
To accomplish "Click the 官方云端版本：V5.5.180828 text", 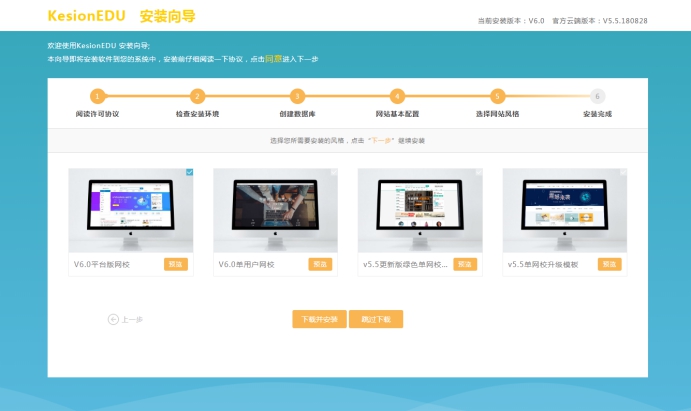I will click(600, 21).
